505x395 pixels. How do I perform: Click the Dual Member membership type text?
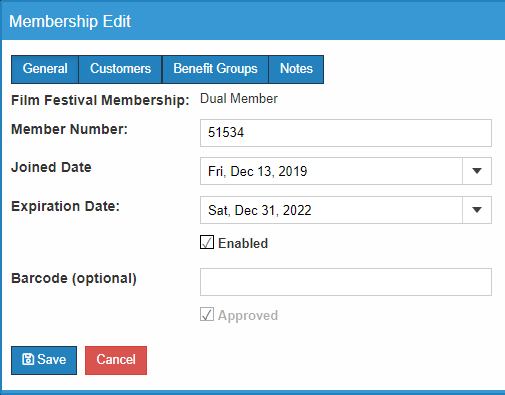239,99
